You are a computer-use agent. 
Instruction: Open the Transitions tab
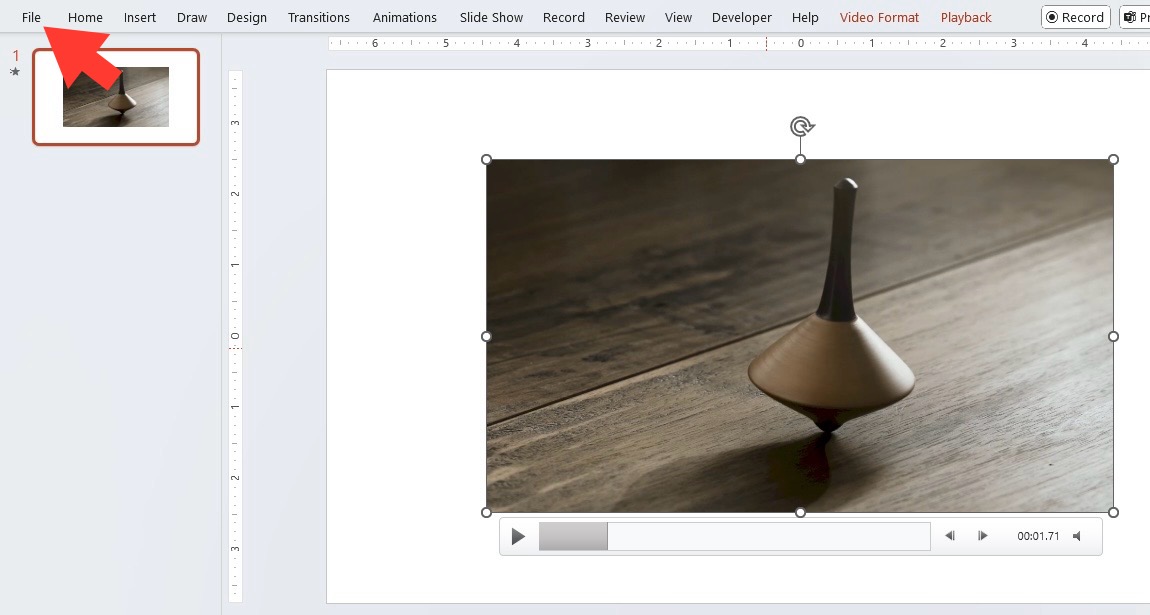318,17
